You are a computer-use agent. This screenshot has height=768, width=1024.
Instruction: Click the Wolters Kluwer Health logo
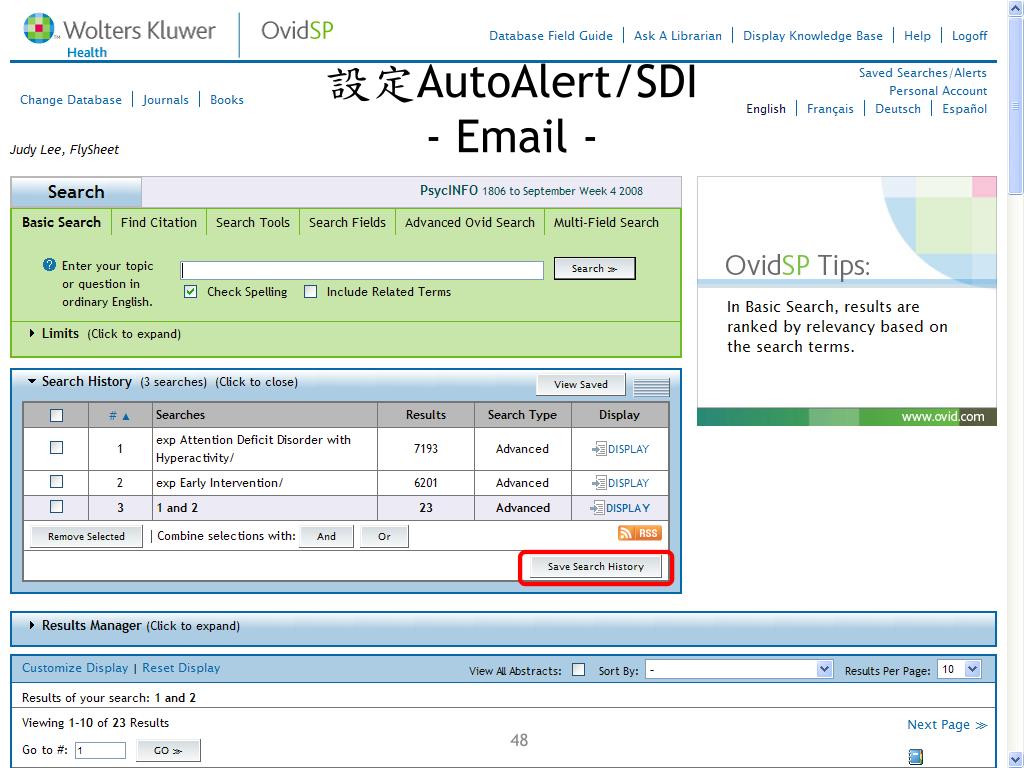(x=120, y=35)
